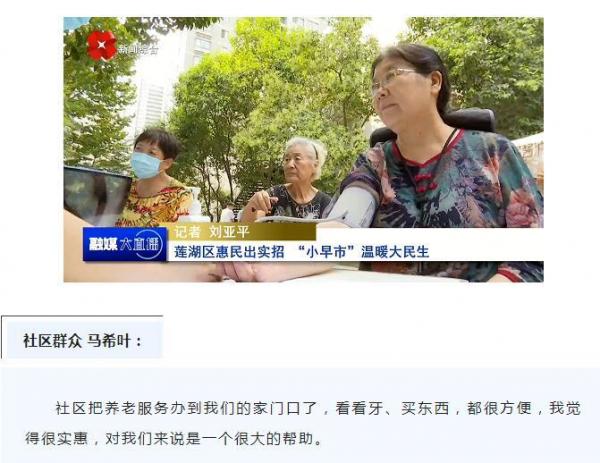
Task: Click the white-haired elderly woman in the middle
Action: tap(291, 180)
